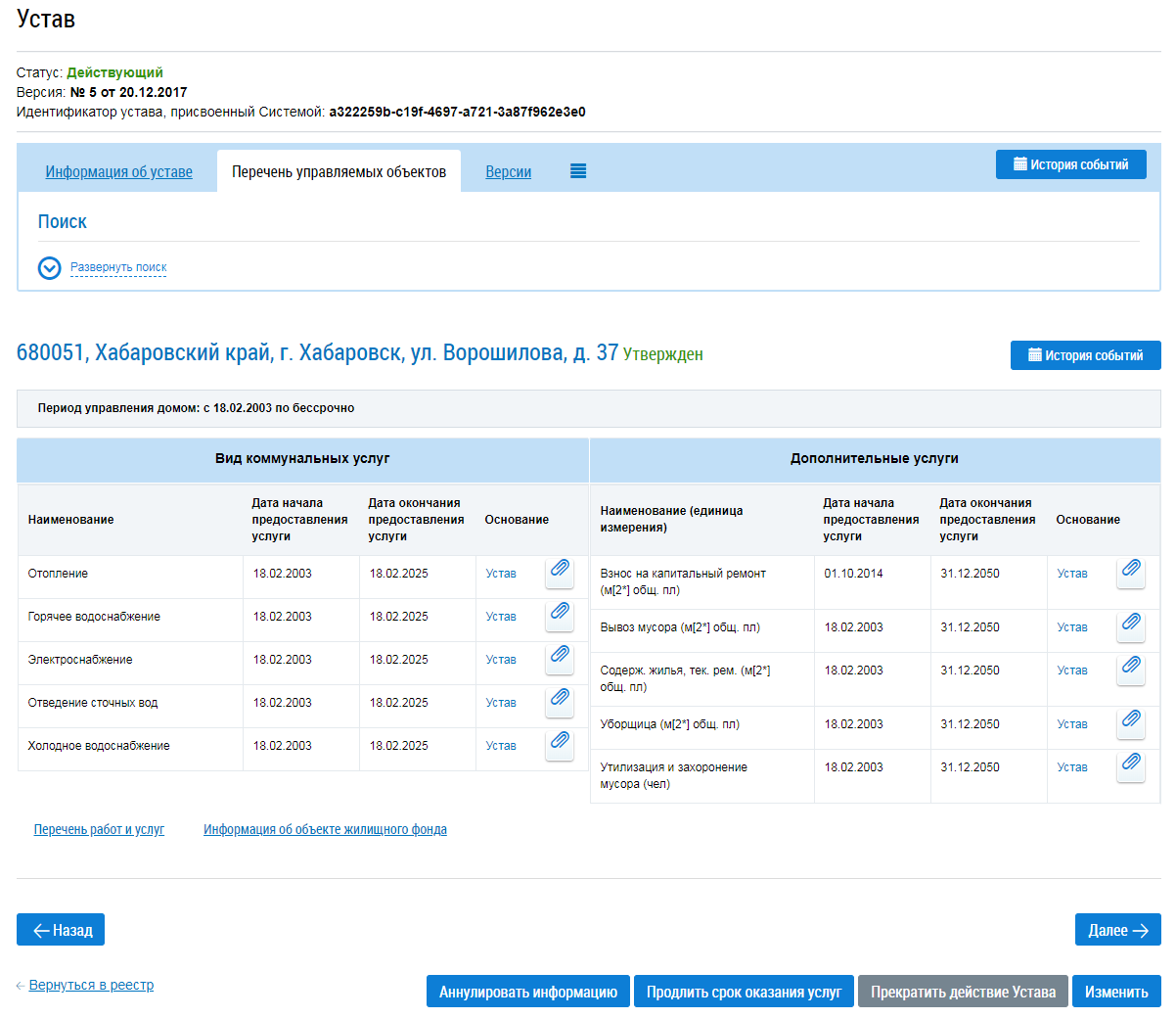Open Устав link for Утилизация и захоронение мусора
This screenshot has width=1176, height=1018.
pos(1072,767)
